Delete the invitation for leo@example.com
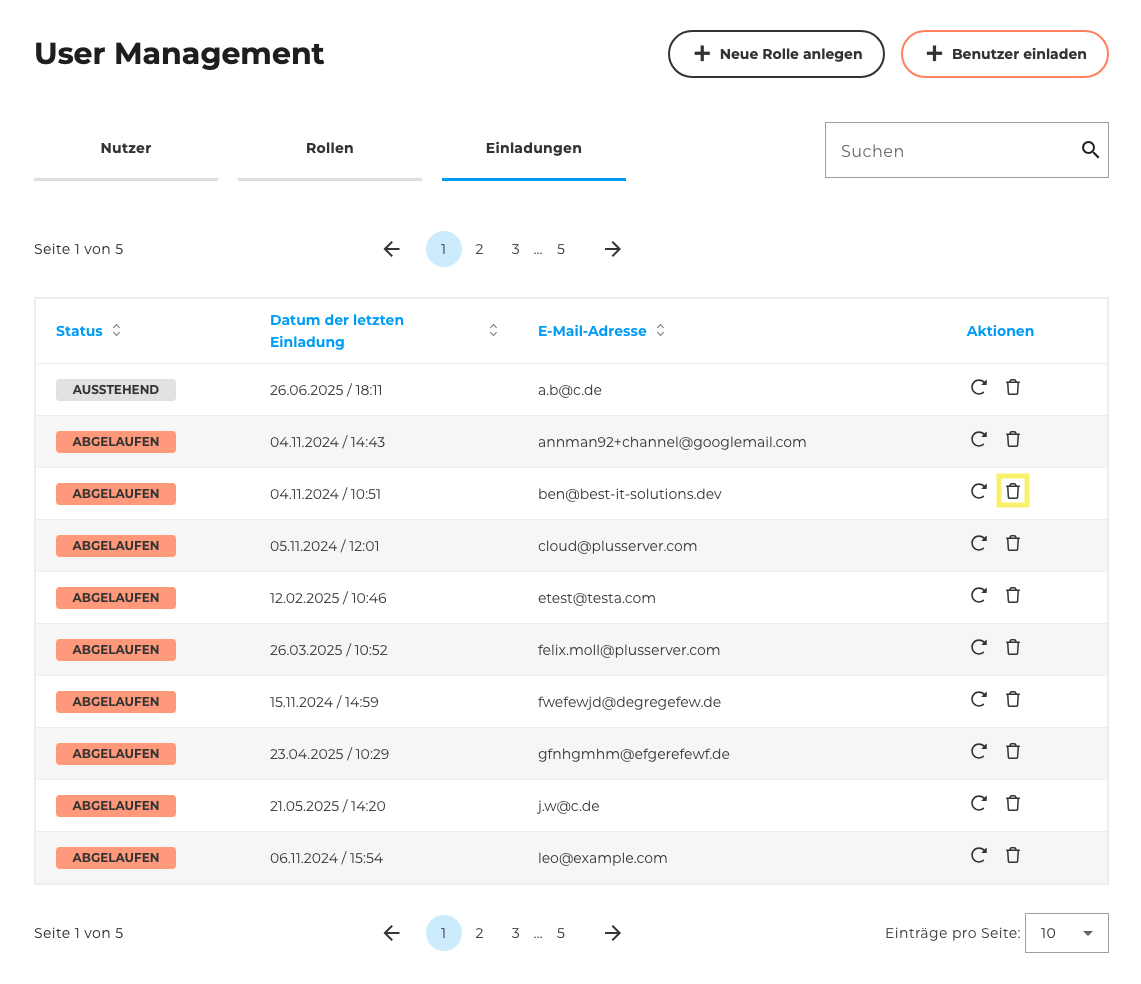Viewport: 1141px width, 984px height. (x=1013, y=855)
